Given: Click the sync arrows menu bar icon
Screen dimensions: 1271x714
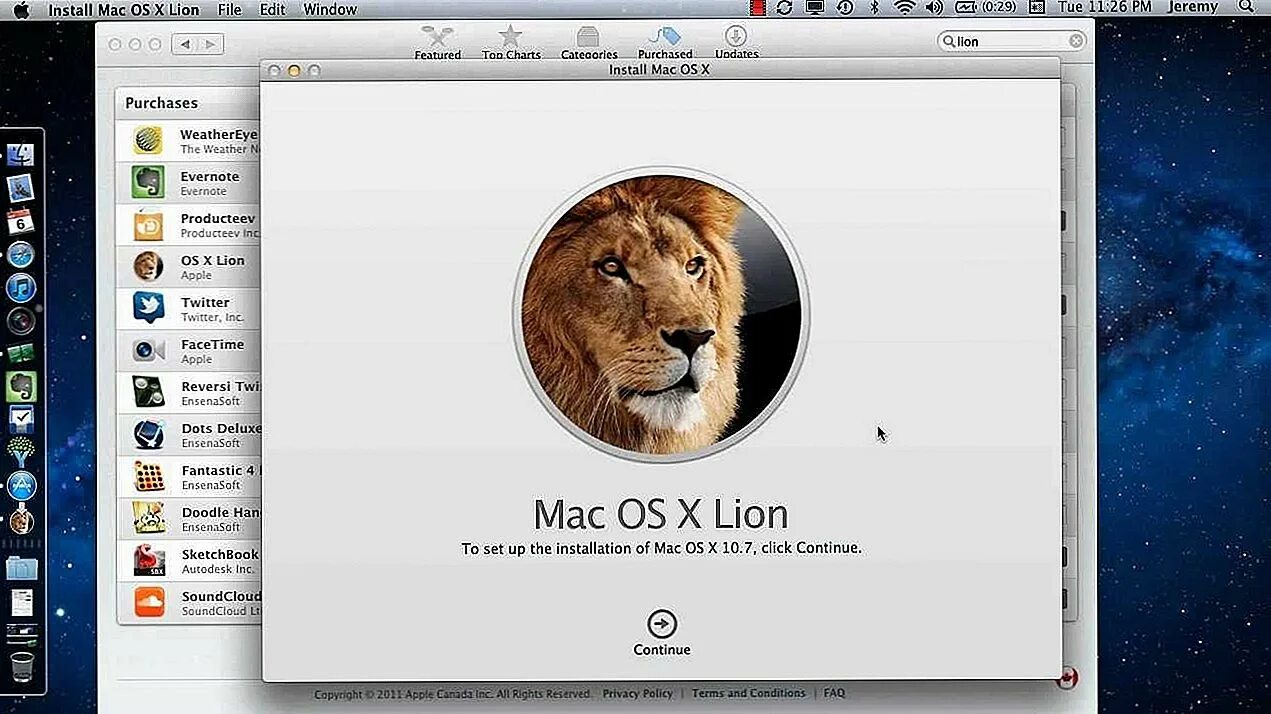Looking at the screenshot, I should [785, 8].
